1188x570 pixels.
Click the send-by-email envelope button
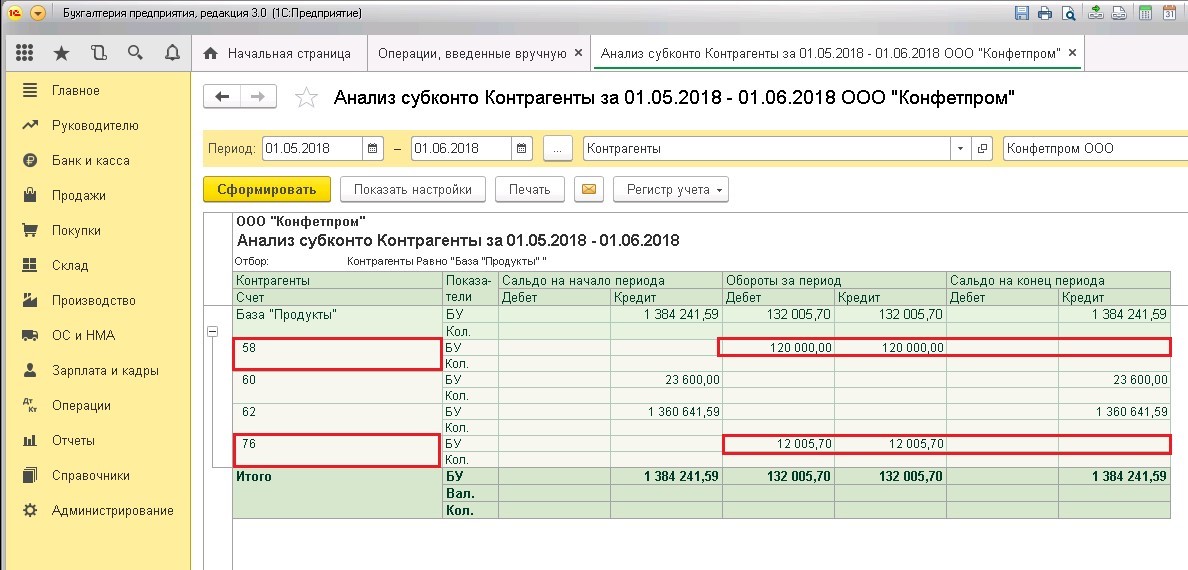(x=589, y=189)
